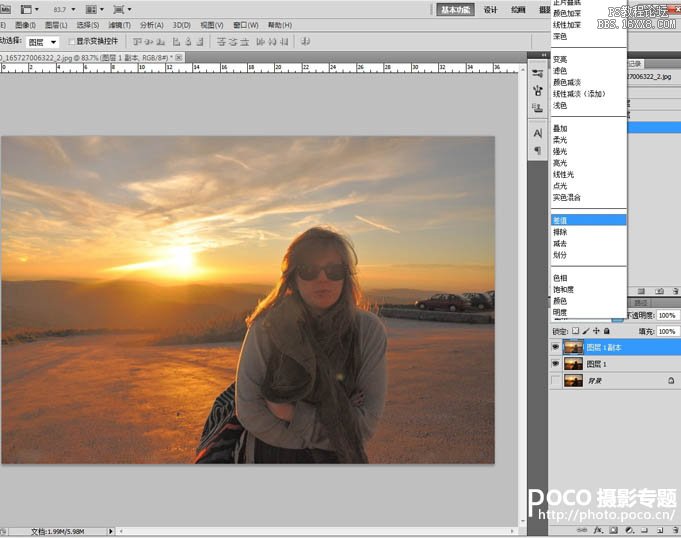Choose 饱和度 blend mode from list
The height and width of the screenshot is (538, 681).
pyautogui.click(x=588, y=289)
